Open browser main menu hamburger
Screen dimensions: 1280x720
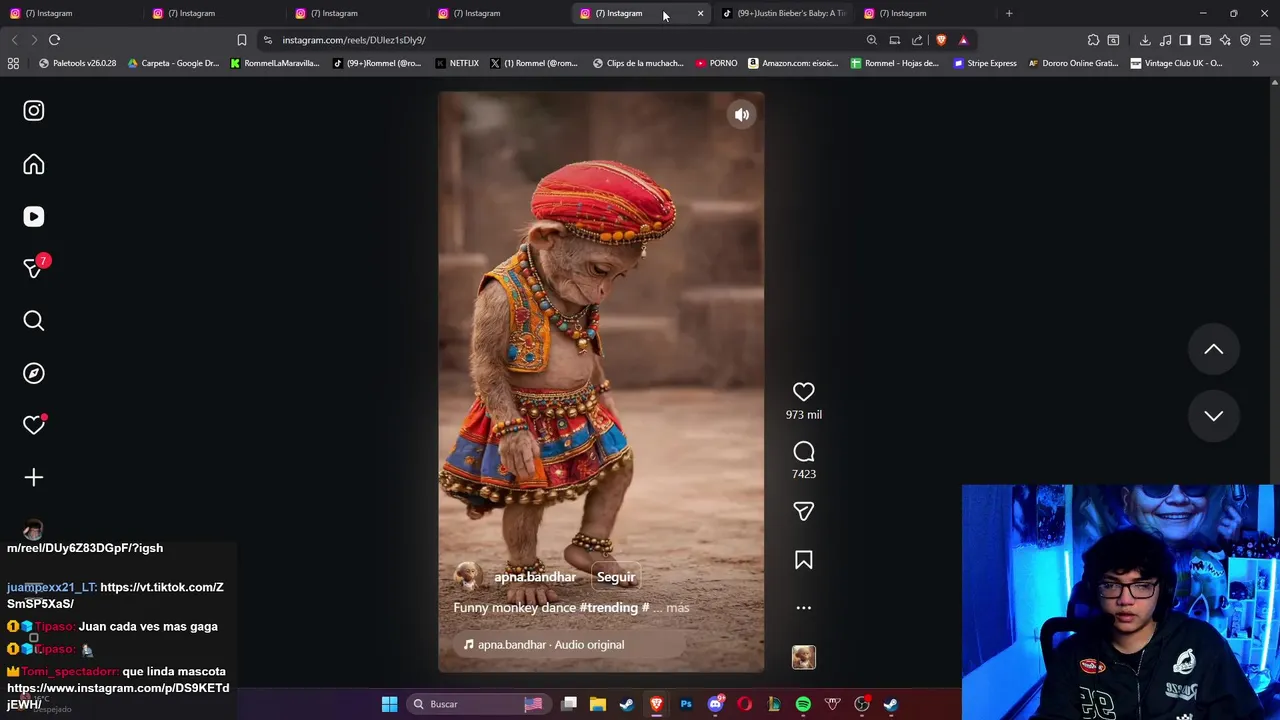point(1265,40)
